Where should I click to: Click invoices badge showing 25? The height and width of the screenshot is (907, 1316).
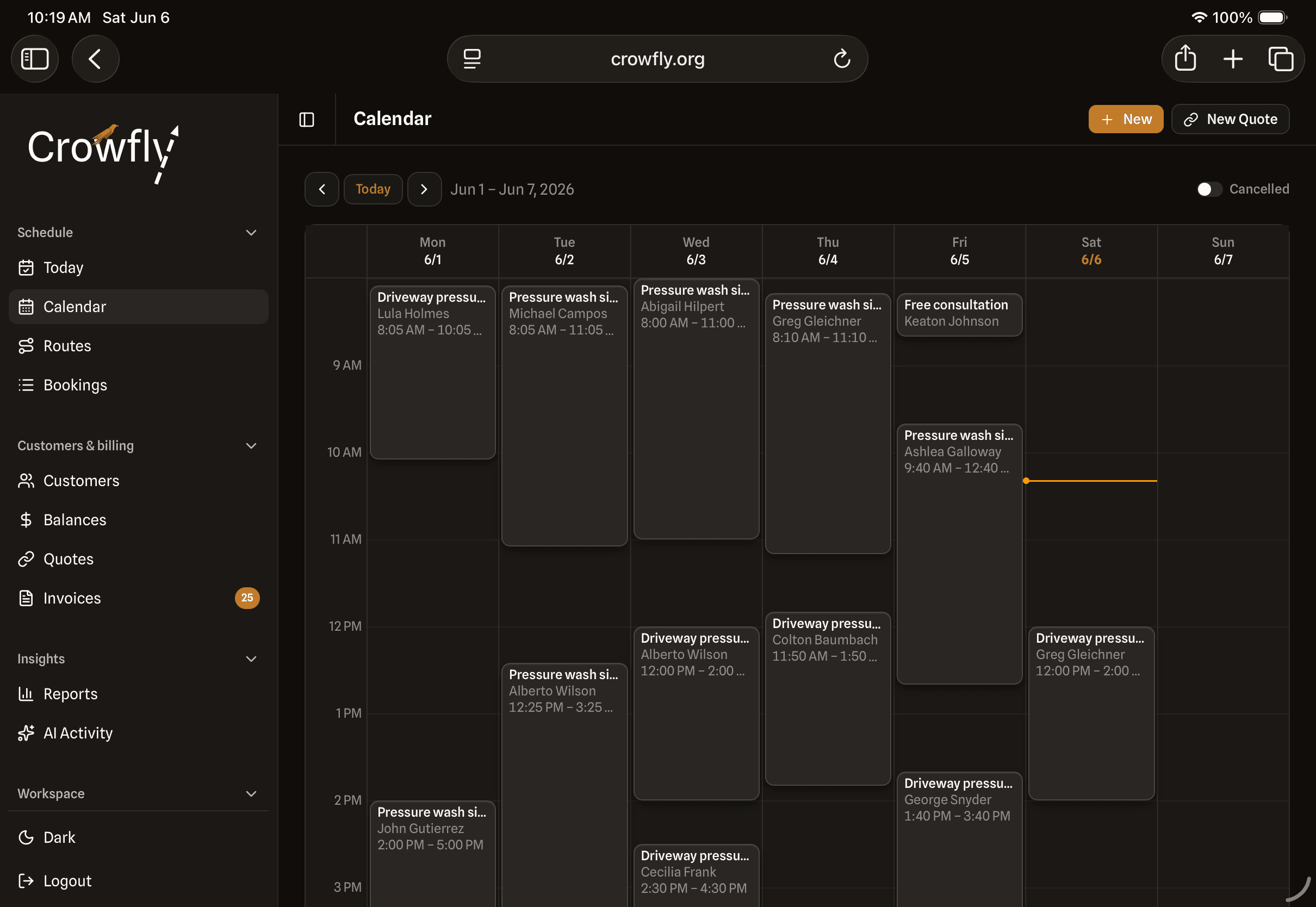247,598
